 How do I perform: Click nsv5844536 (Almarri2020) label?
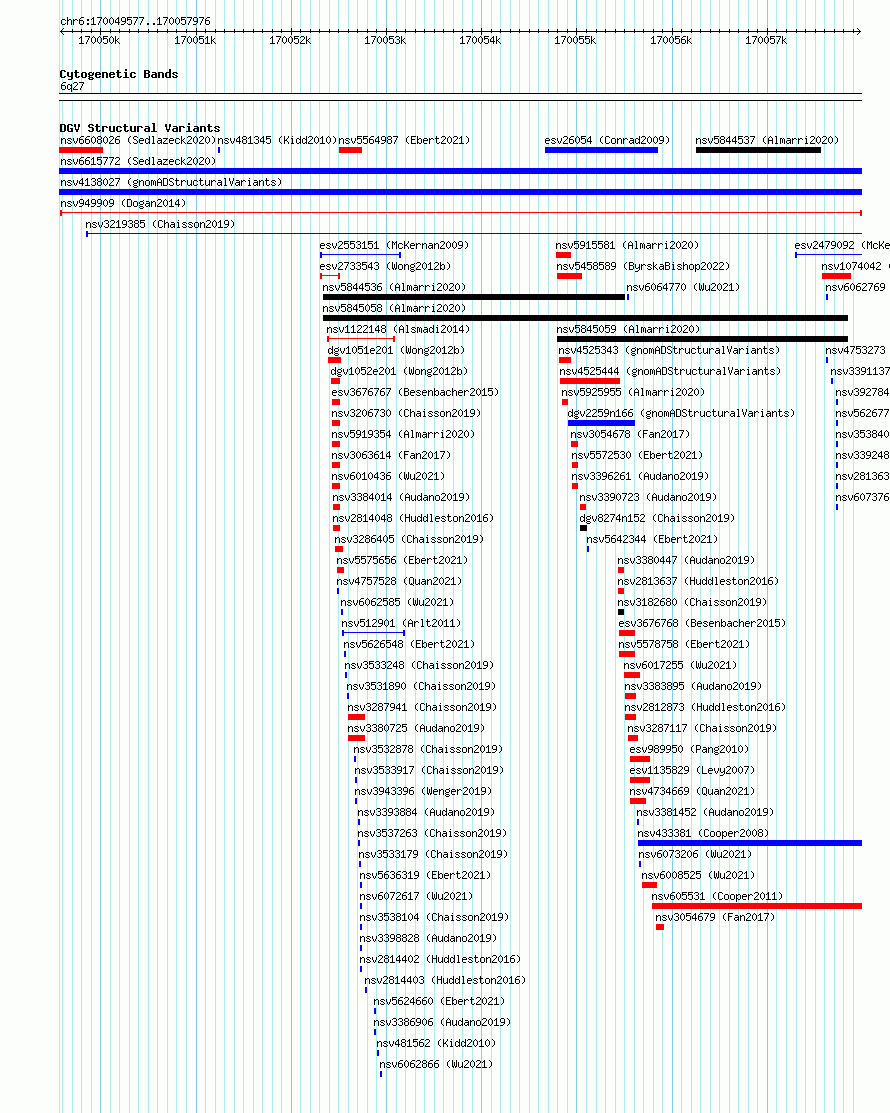(394, 287)
